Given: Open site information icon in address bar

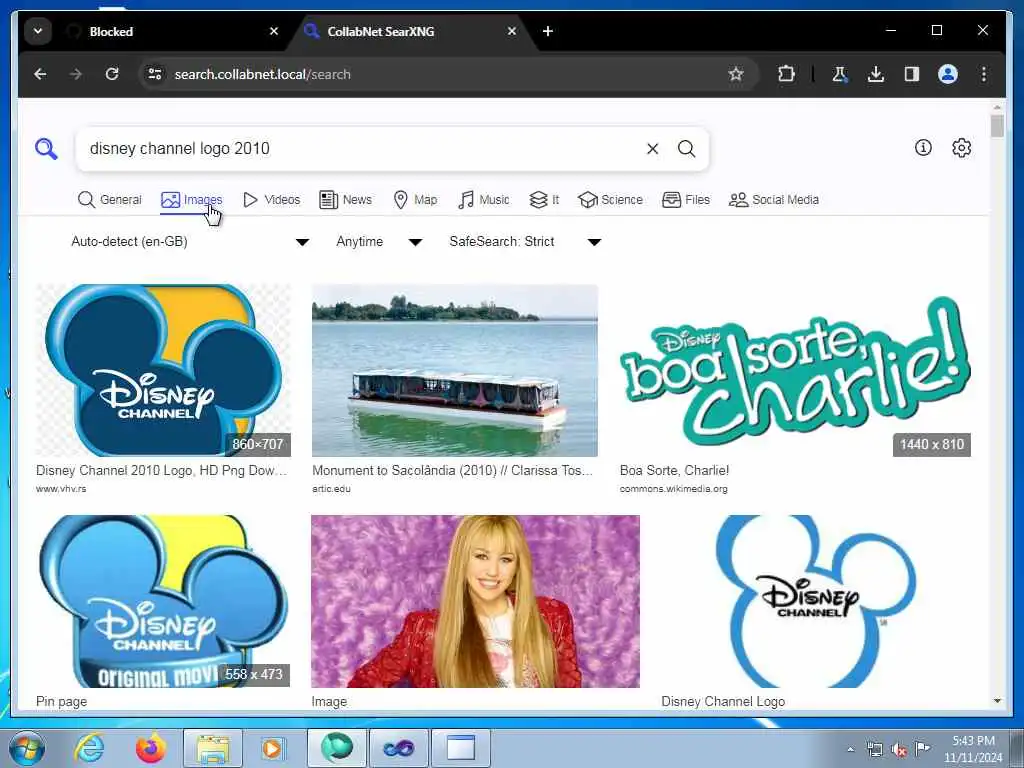Looking at the screenshot, I should tap(155, 74).
